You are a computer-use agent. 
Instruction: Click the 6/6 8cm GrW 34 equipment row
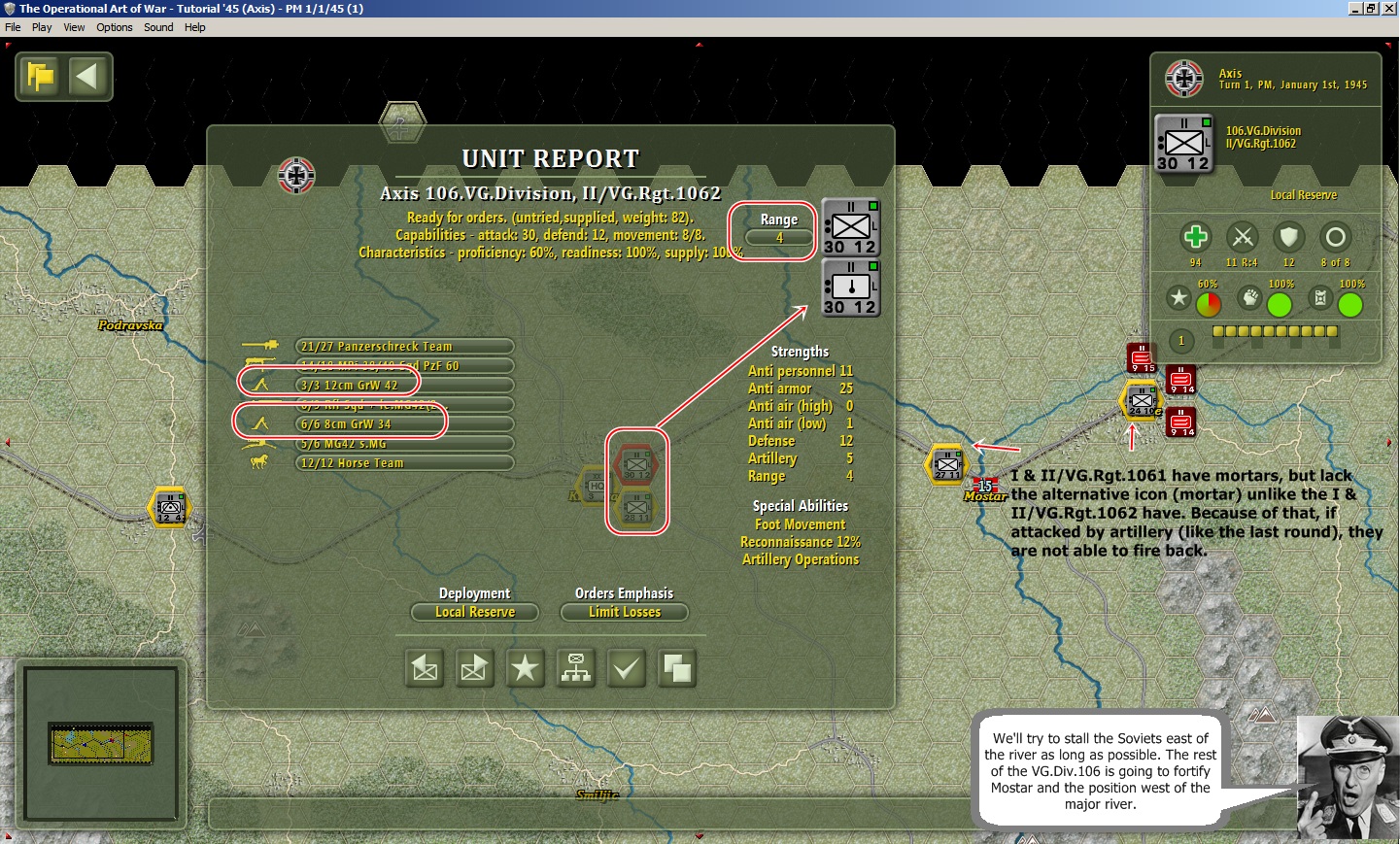[404, 424]
